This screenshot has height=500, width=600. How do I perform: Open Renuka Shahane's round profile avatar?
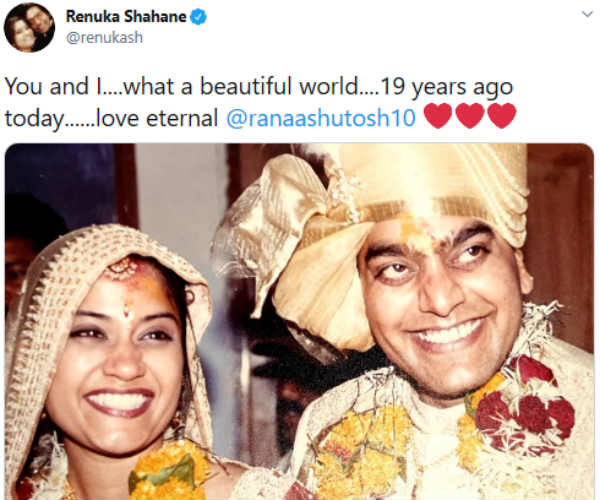coord(29,28)
